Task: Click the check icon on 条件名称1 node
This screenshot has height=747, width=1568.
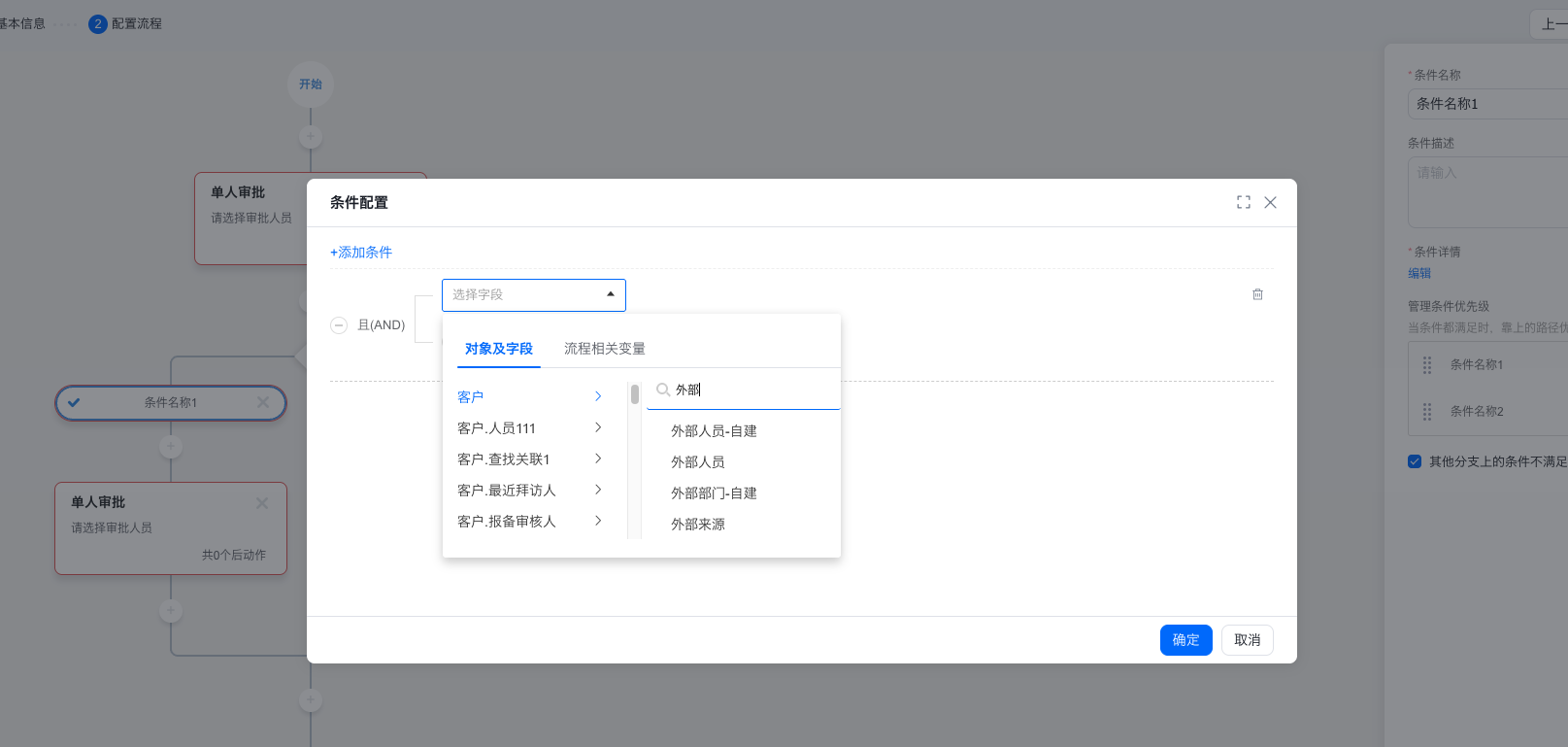Action: pyautogui.click(x=74, y=402)
